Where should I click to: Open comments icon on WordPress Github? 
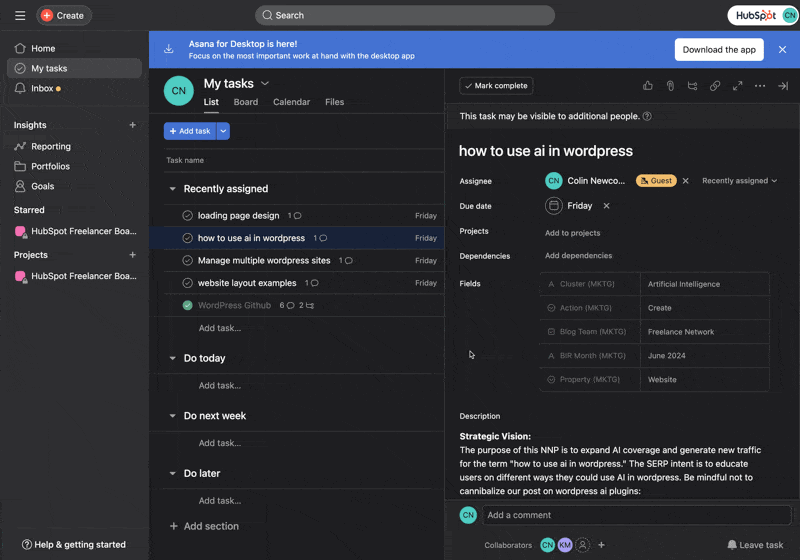tap(287, 306)
